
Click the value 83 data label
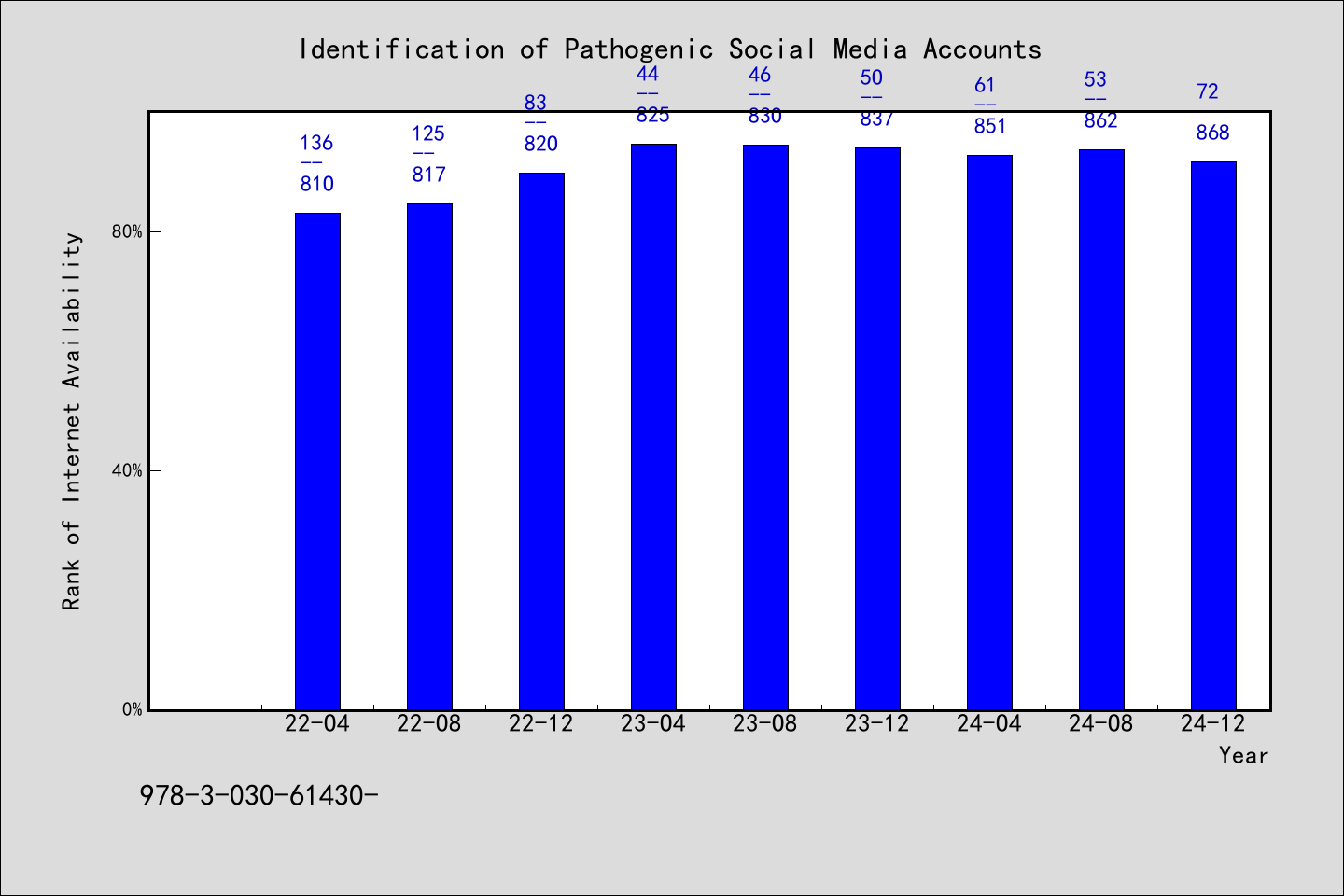[536, 103]
